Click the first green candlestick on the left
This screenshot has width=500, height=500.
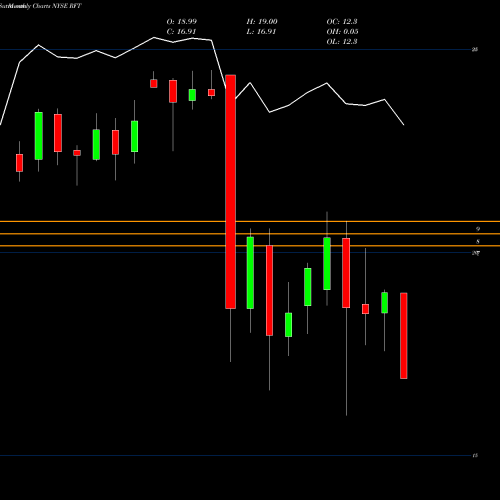click(x=39, y=136)
